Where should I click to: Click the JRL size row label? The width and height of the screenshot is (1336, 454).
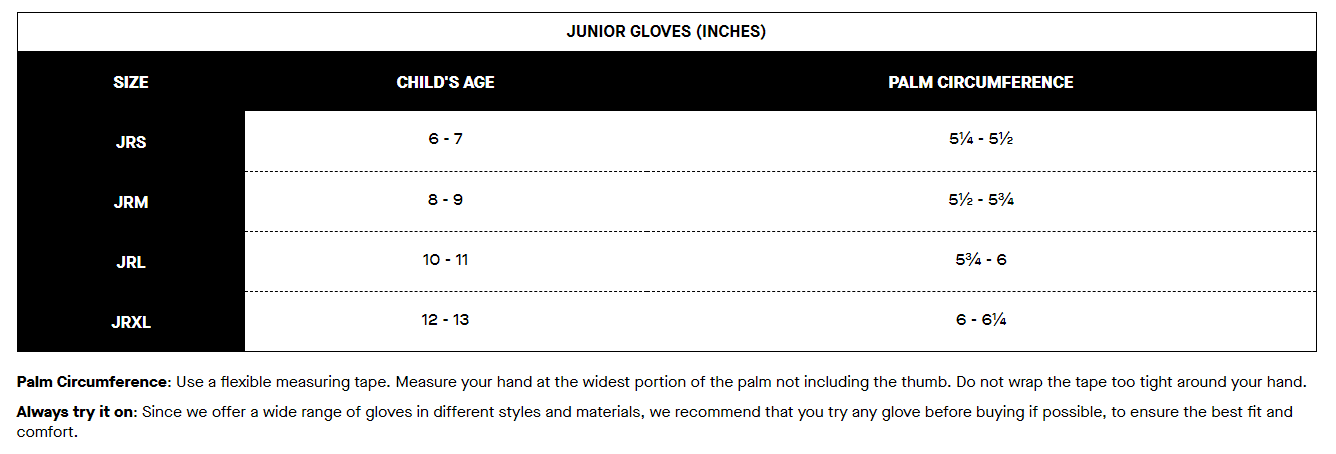point(131,262)
